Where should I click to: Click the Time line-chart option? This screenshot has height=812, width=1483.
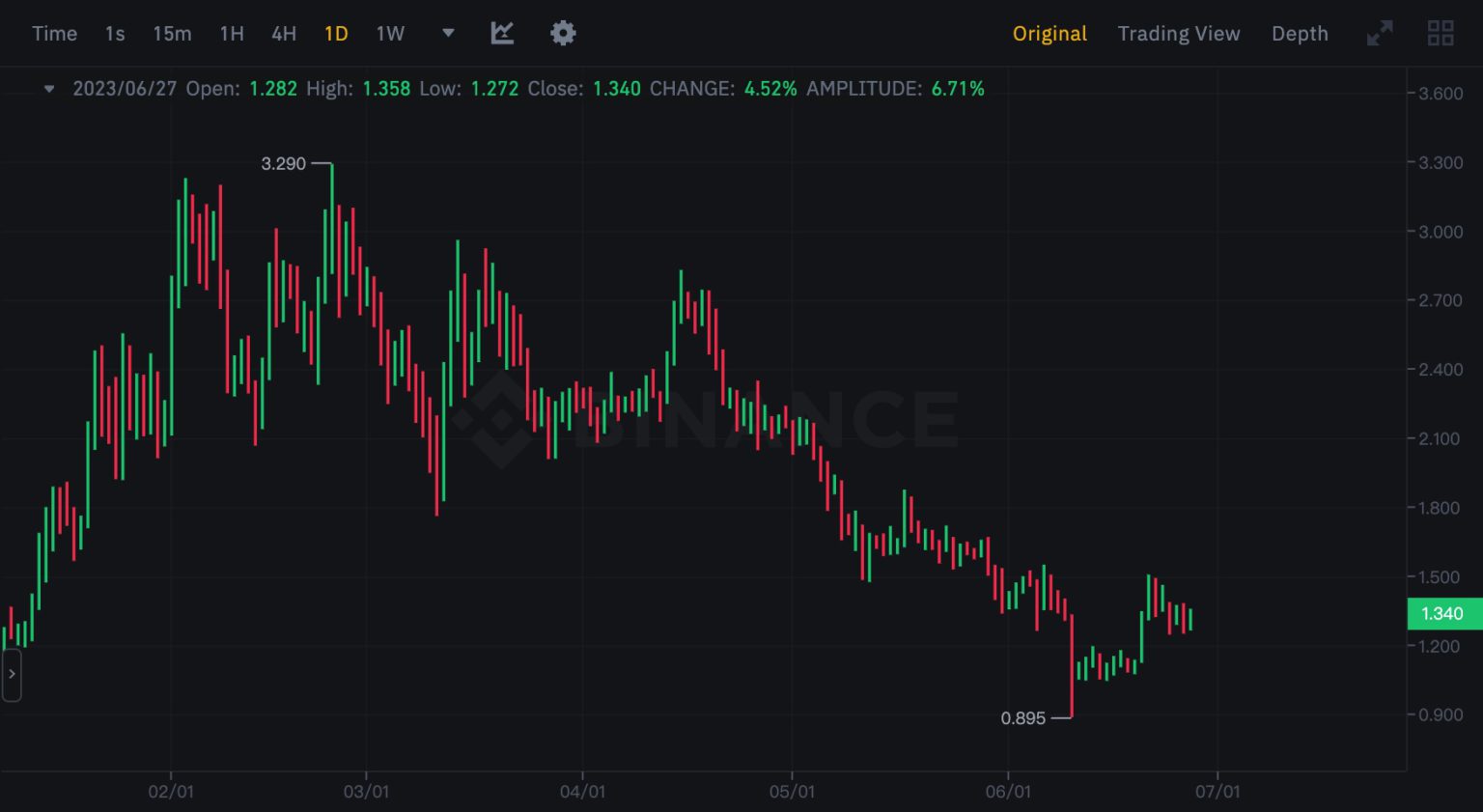pyautogui.click(x=54, y=34)
